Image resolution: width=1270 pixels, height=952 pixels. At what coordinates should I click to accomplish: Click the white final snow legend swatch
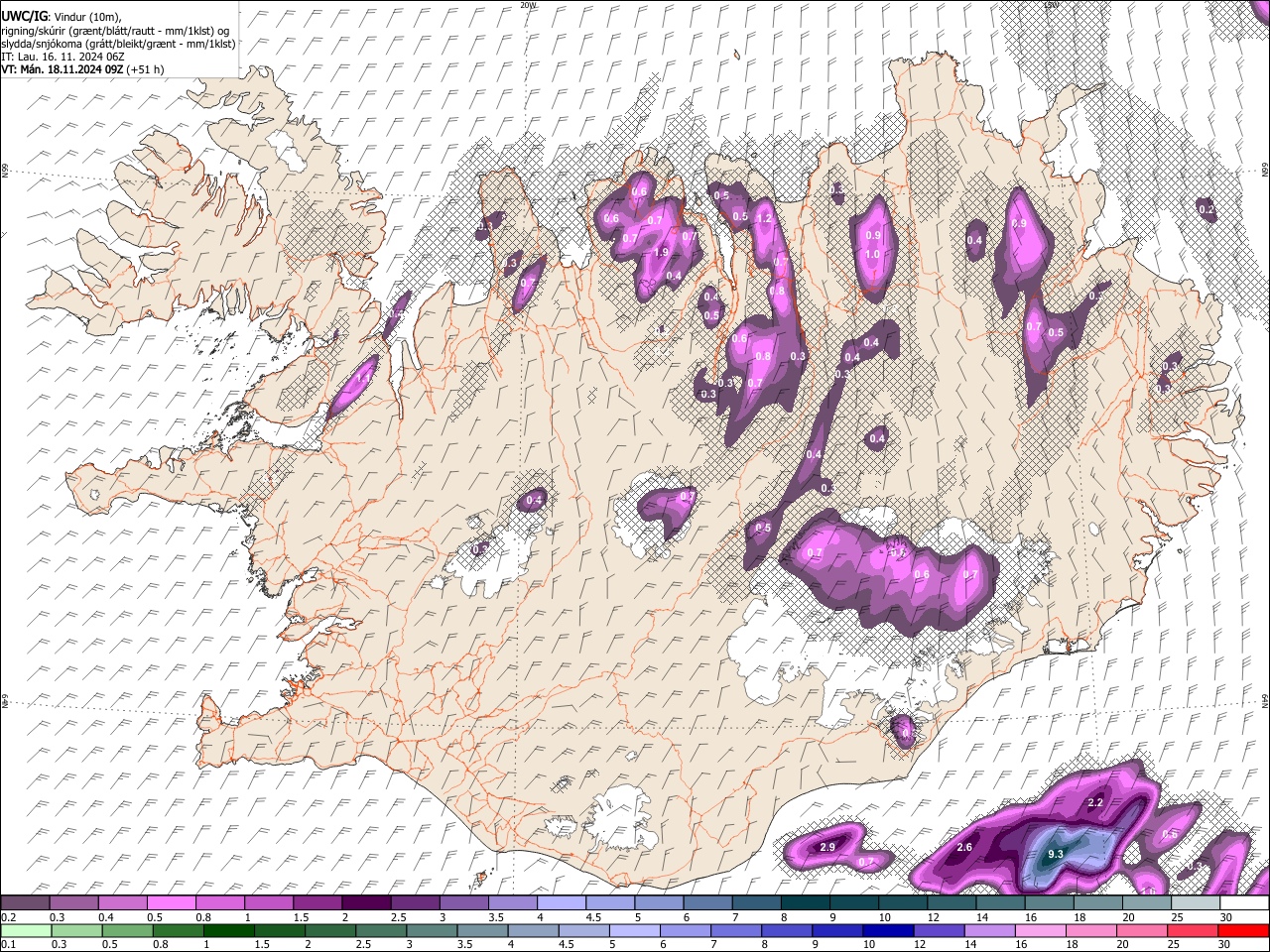point(1244,902)
